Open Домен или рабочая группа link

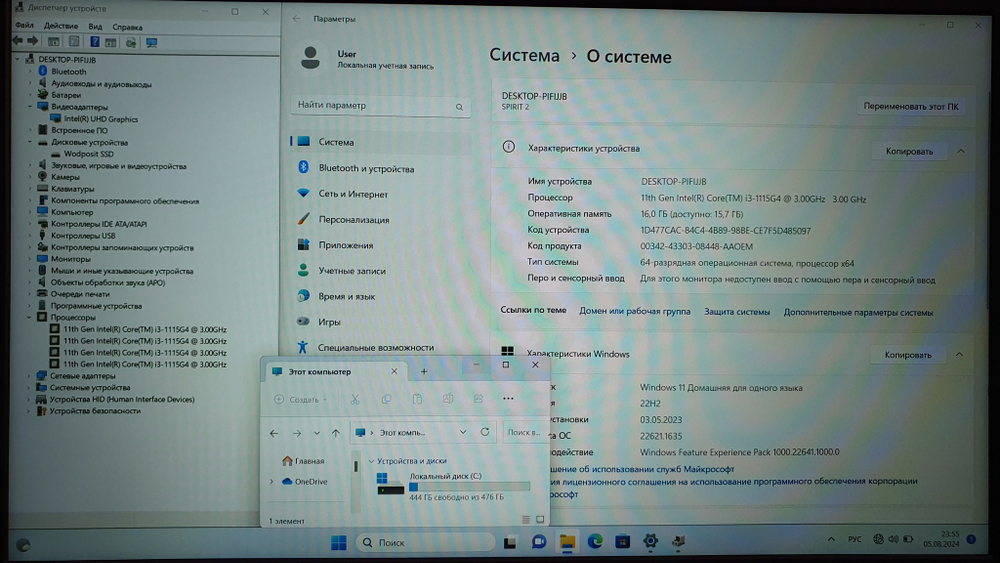pyautogui.click(x=635, y=311)
